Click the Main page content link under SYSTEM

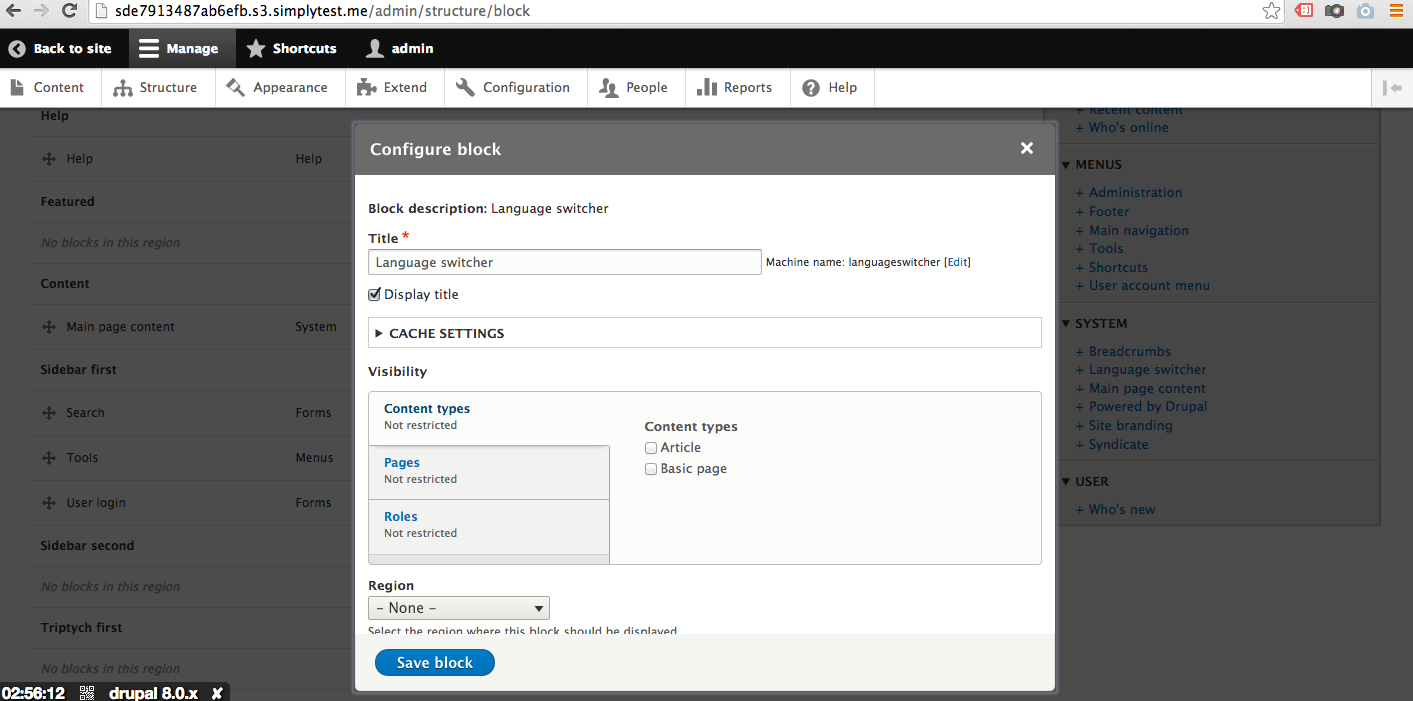point(1147,389)
